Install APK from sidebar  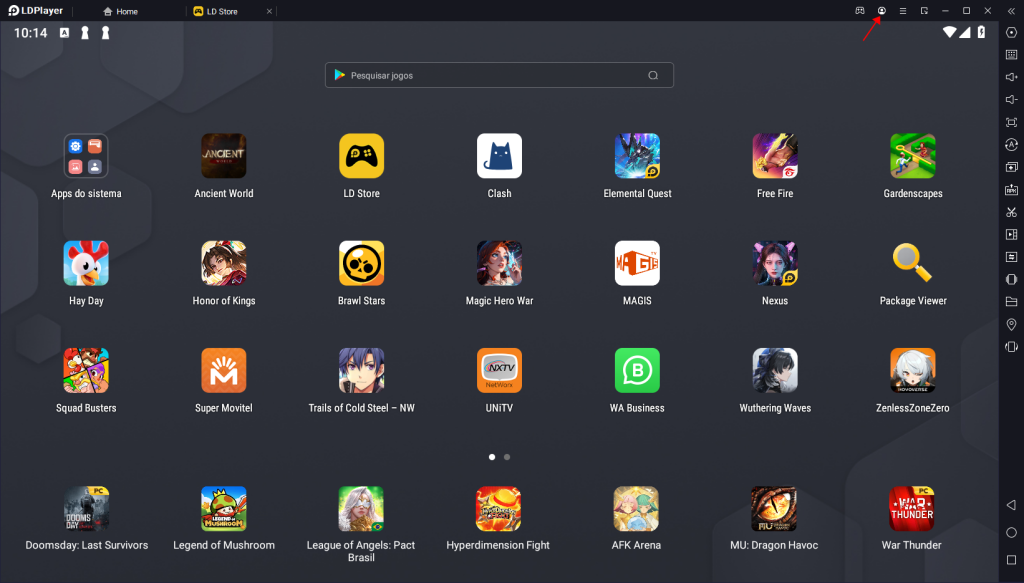1011,189
